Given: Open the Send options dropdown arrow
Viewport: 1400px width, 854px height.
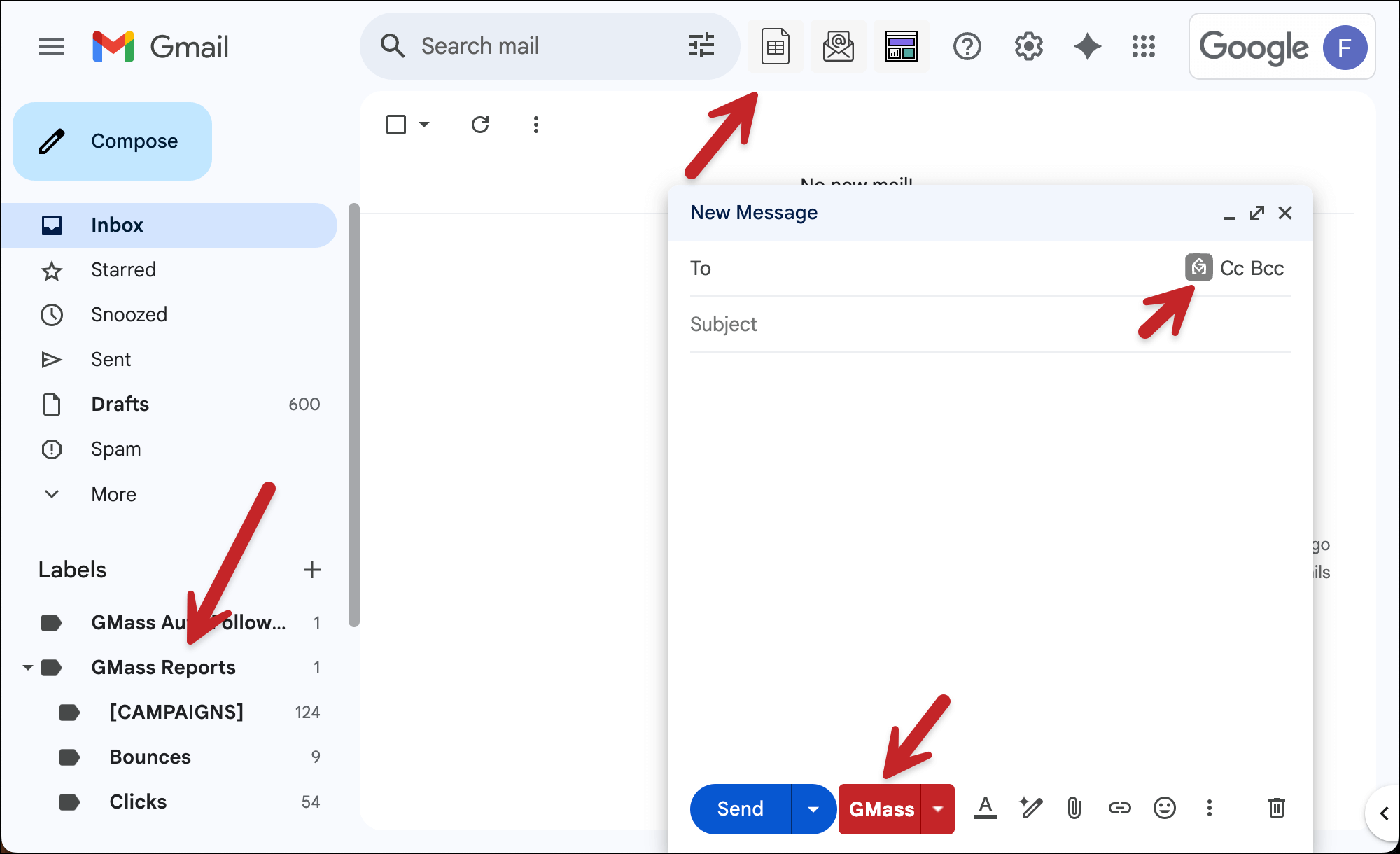Looking at the screenshot, I should click(813, 808).
